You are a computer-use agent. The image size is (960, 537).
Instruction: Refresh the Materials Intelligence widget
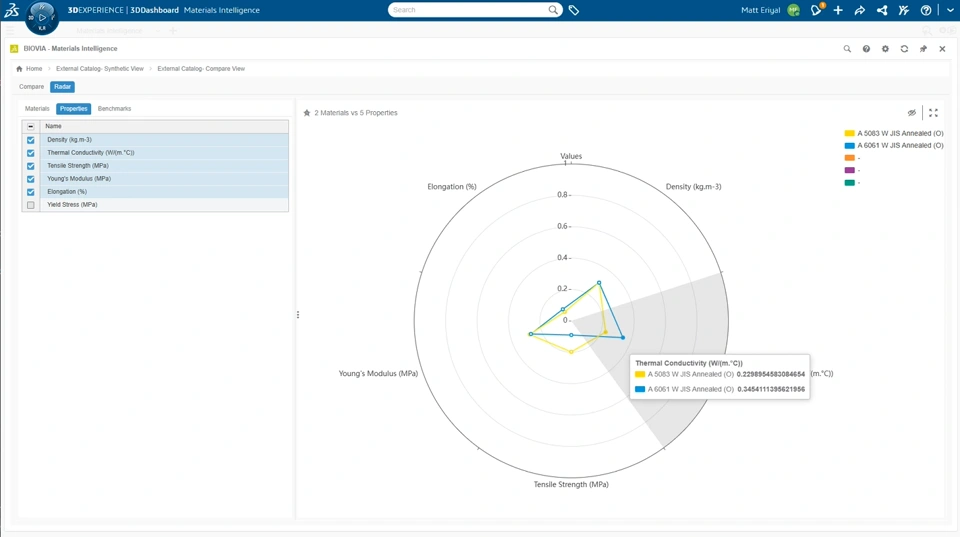click(904, 48)
